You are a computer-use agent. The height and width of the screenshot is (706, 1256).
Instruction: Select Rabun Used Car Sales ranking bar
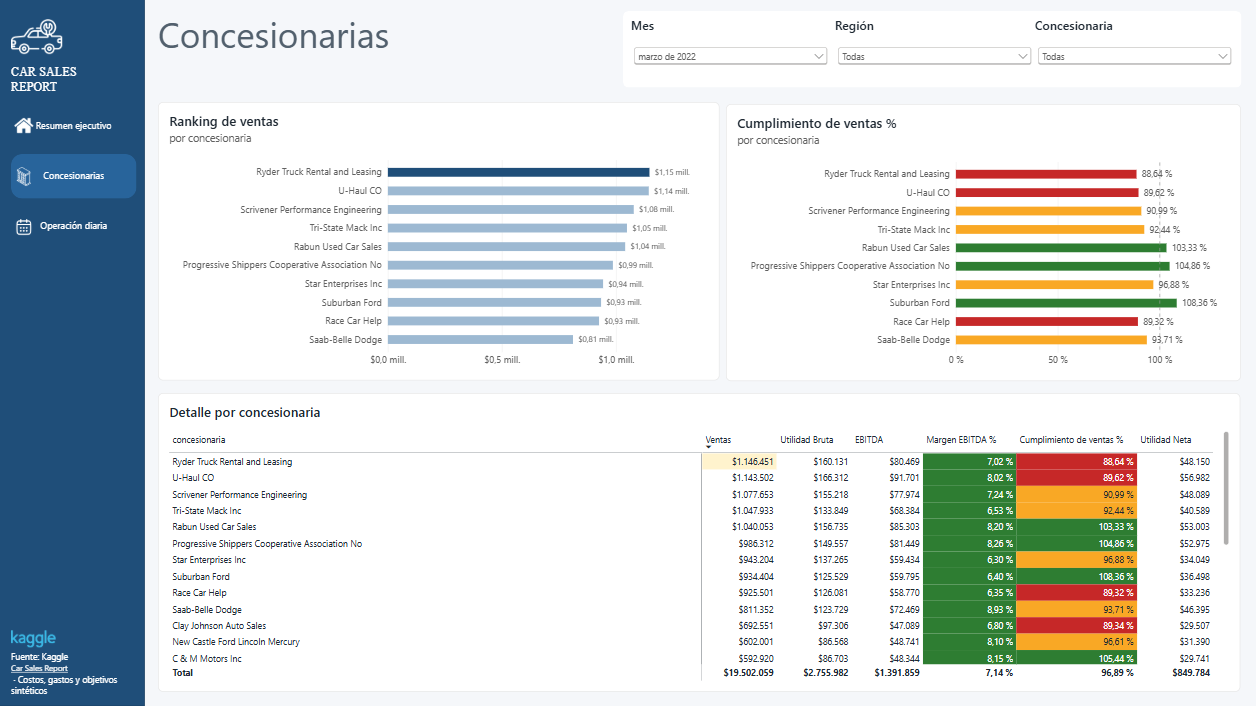tap(506, 246)
